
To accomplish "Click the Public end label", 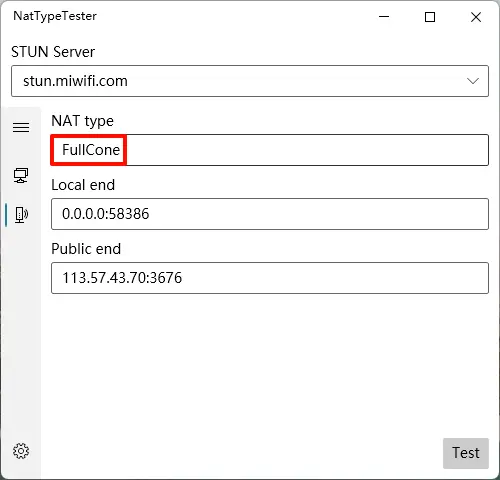I will pyautogui.click(x=86, y=249).
